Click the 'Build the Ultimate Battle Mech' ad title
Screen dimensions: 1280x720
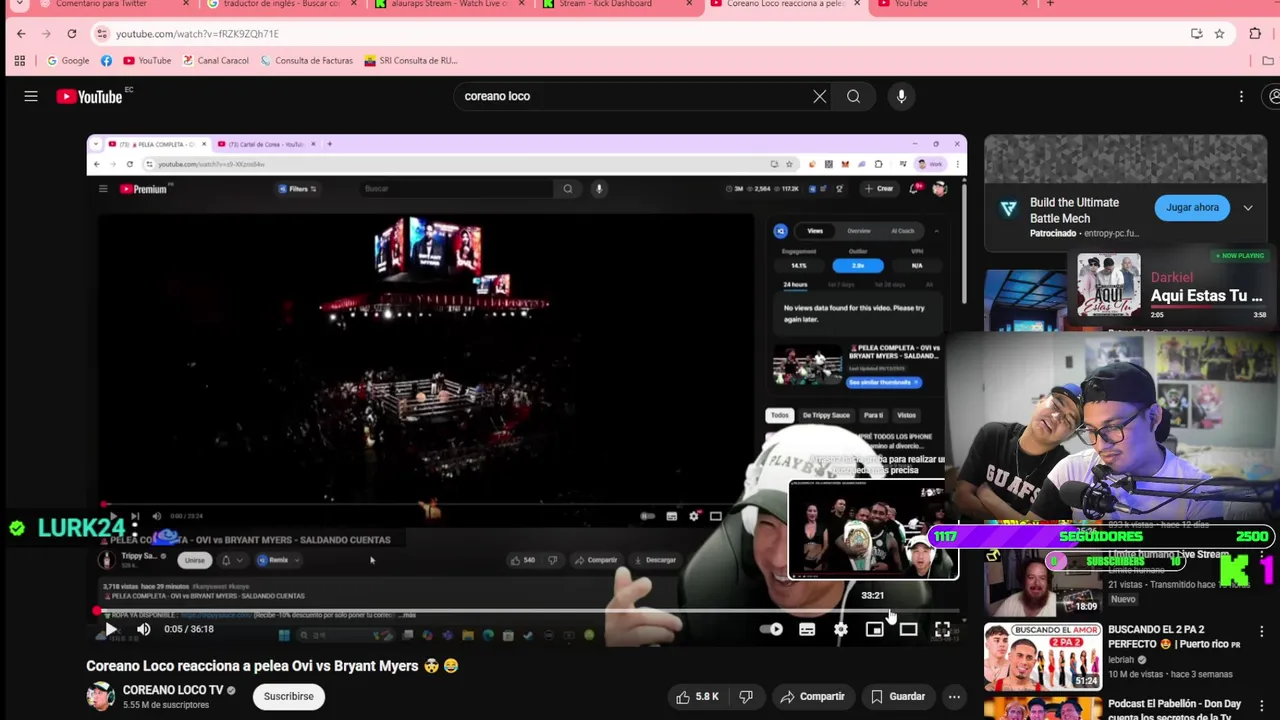1075,210
